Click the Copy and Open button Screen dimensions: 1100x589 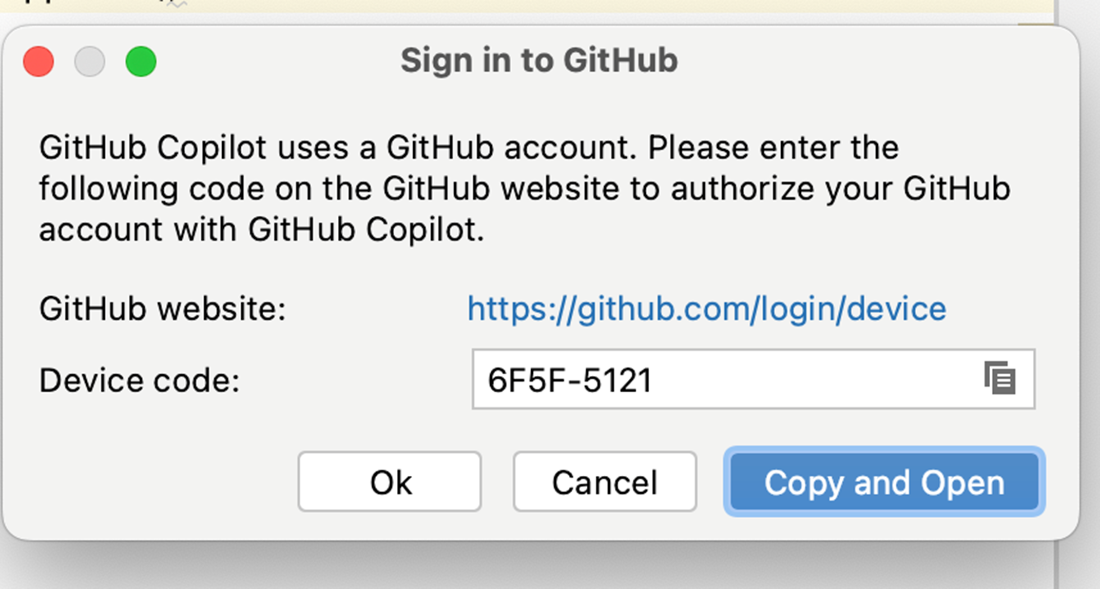(x=885, y=482)
